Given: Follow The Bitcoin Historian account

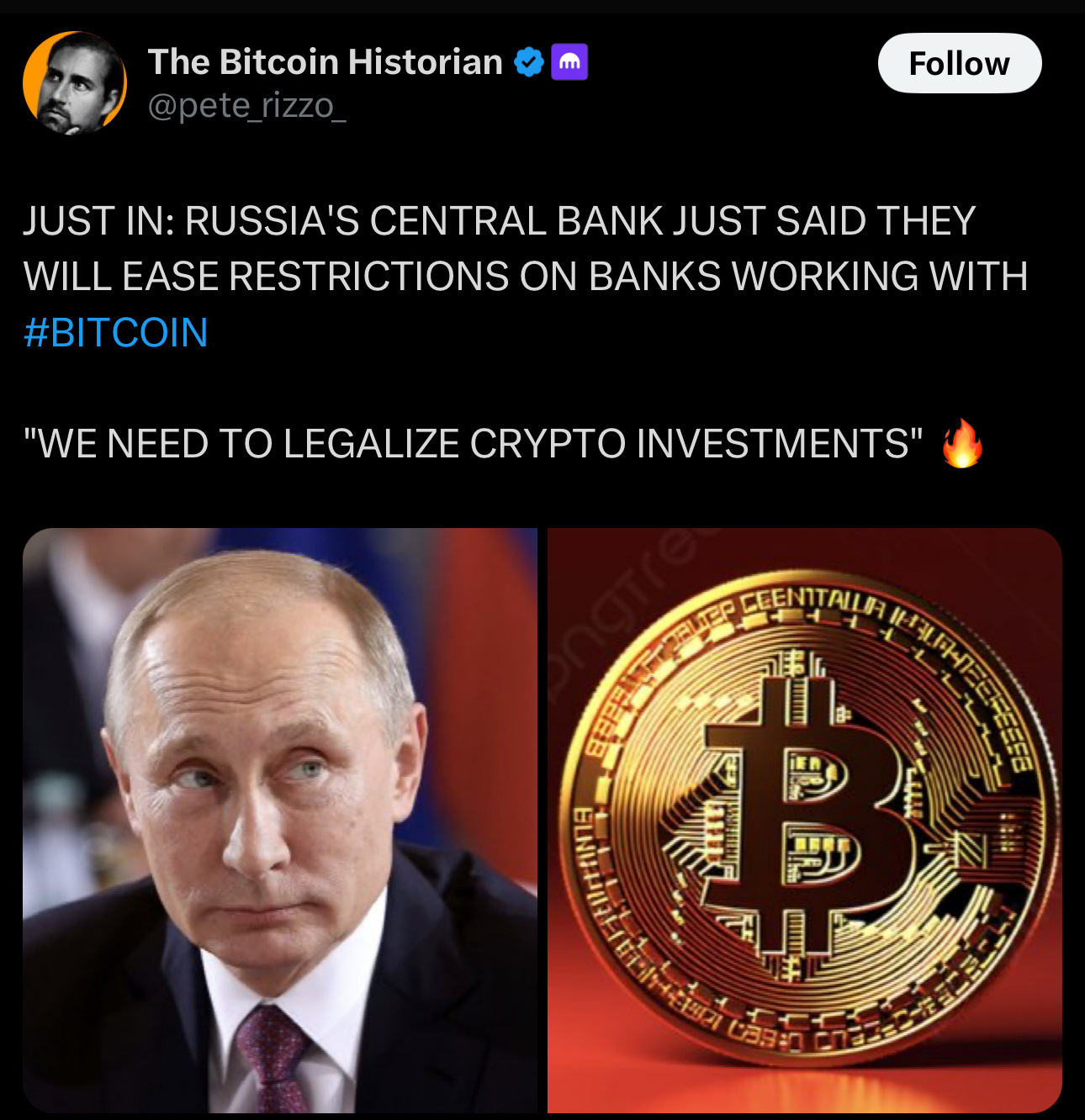Looking at the screenshot, I should pyautogui.click(x=960, y=63).
